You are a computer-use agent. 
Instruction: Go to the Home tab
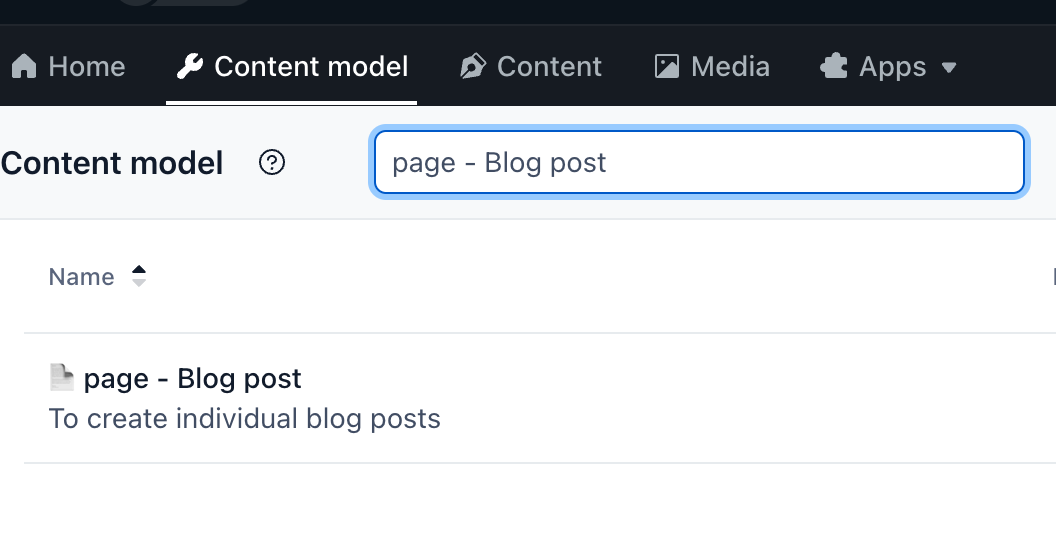pyautogui.click(x=86, y=67)
